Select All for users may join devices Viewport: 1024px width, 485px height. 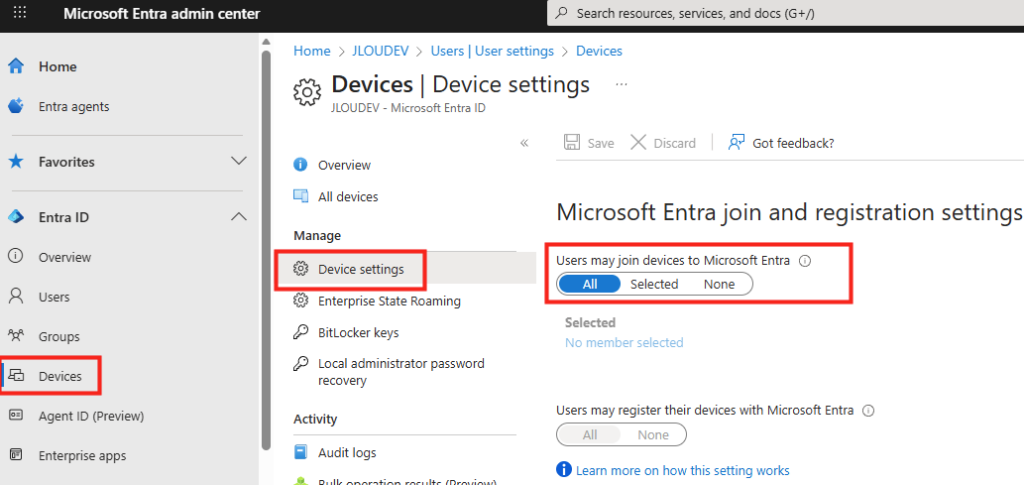point(590,284)
